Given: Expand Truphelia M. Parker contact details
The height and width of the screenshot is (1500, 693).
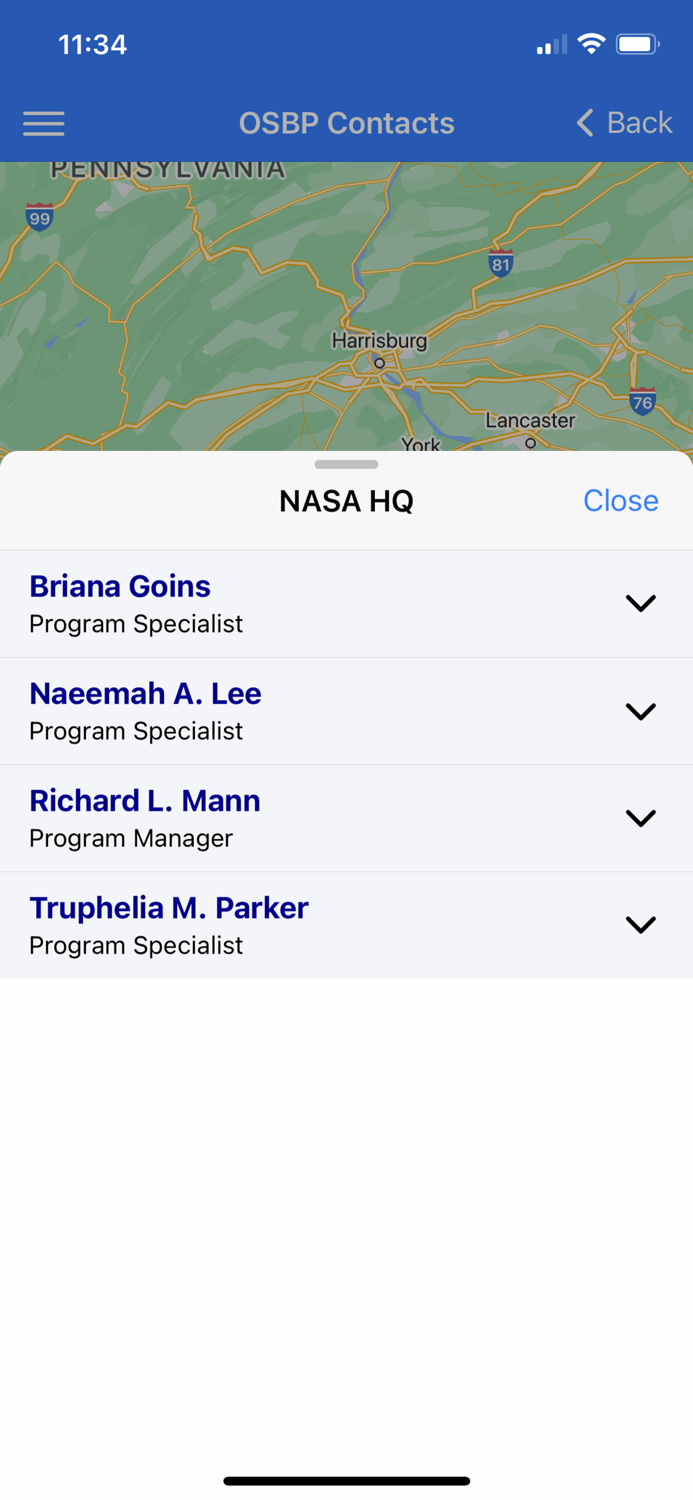Looking at the screenshot, I should (640, 924).
